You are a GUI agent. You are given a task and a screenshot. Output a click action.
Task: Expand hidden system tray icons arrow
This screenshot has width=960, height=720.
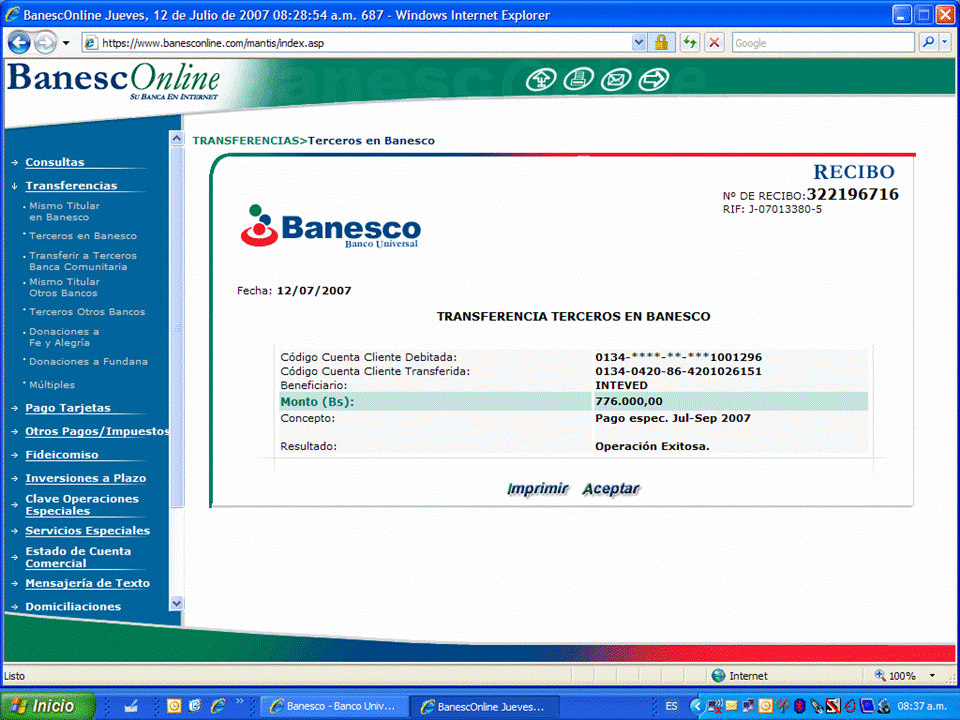696,707
